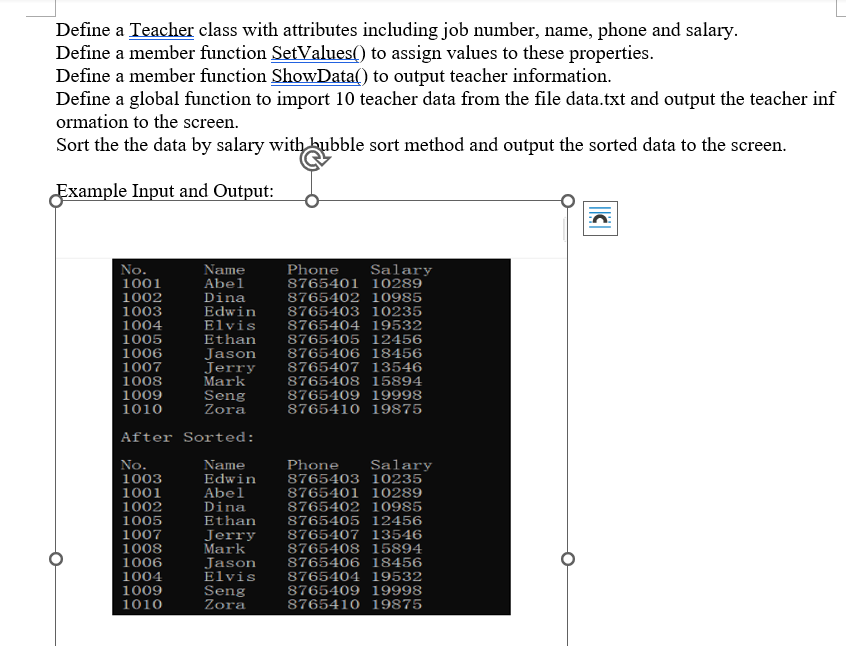Select the underlined word Teacher
The image size is (846, 646).
[162, 29]
